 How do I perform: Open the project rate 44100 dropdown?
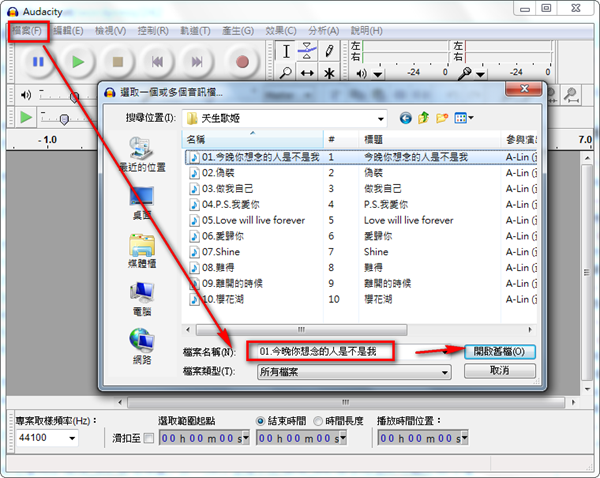tap(72, 438)
